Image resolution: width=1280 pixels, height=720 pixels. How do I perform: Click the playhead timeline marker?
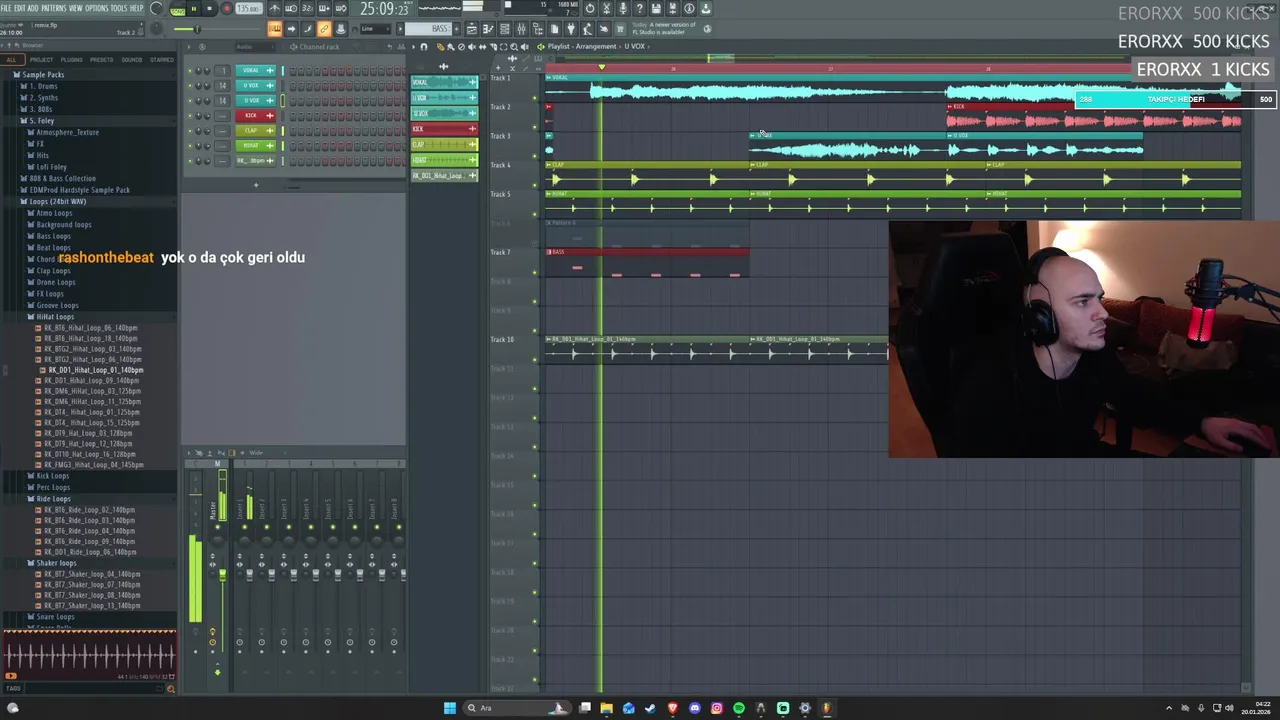pos(601,67)
